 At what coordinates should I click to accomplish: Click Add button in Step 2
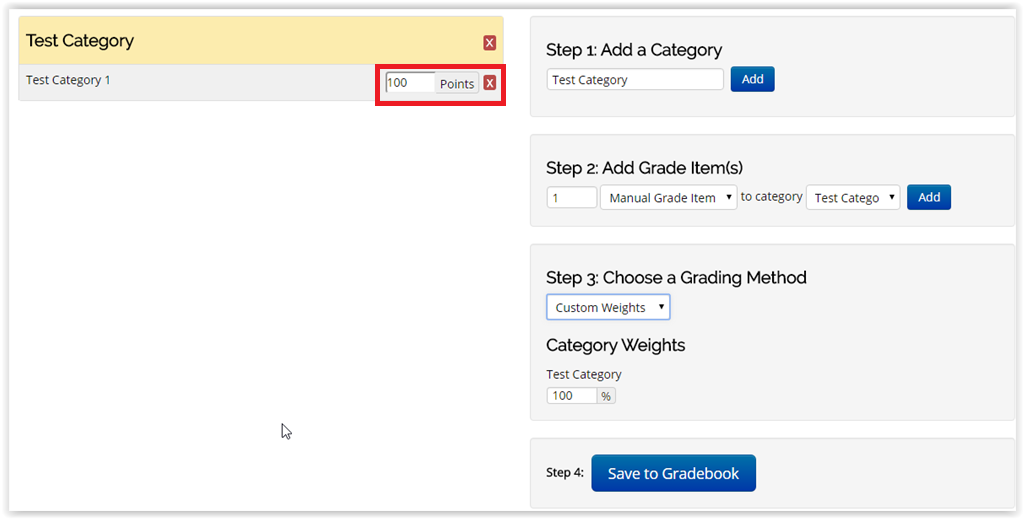[929, 197]
